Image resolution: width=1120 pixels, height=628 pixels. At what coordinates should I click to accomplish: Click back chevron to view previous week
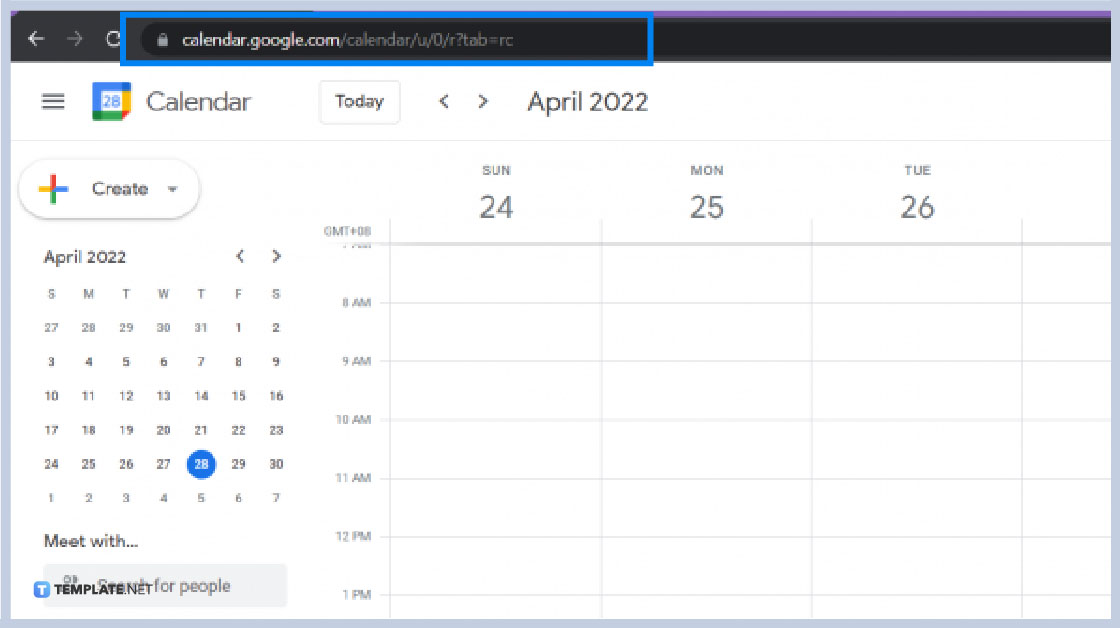(x=445, y=101)
